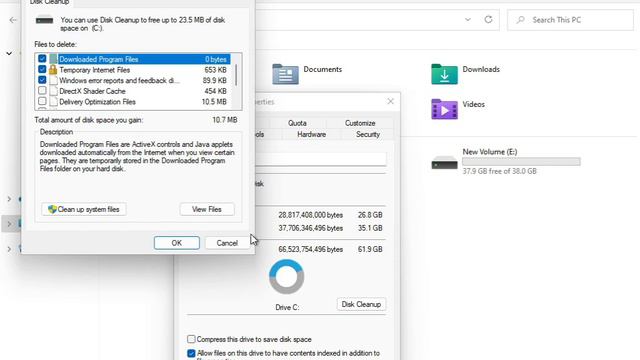
Task: Select the New Volume (E:) drive icon
Action: (444, 163)
